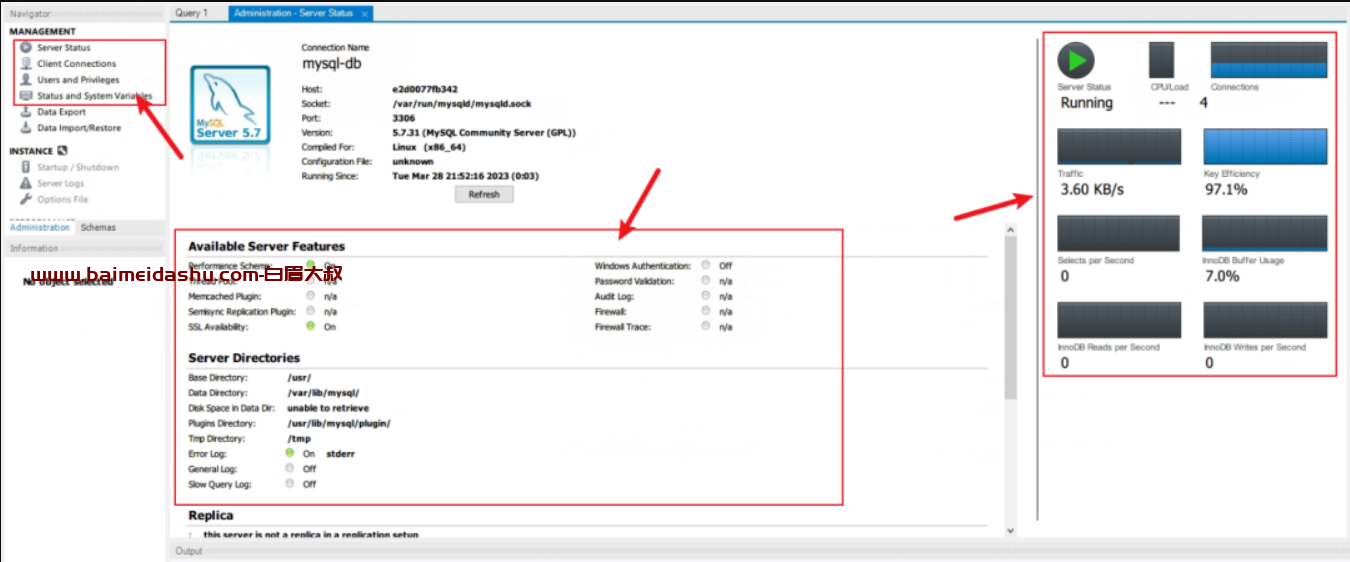Click the Firewall Trace status indicator
The width and height of the screenshot is (1350, 562).
point(706,326)
